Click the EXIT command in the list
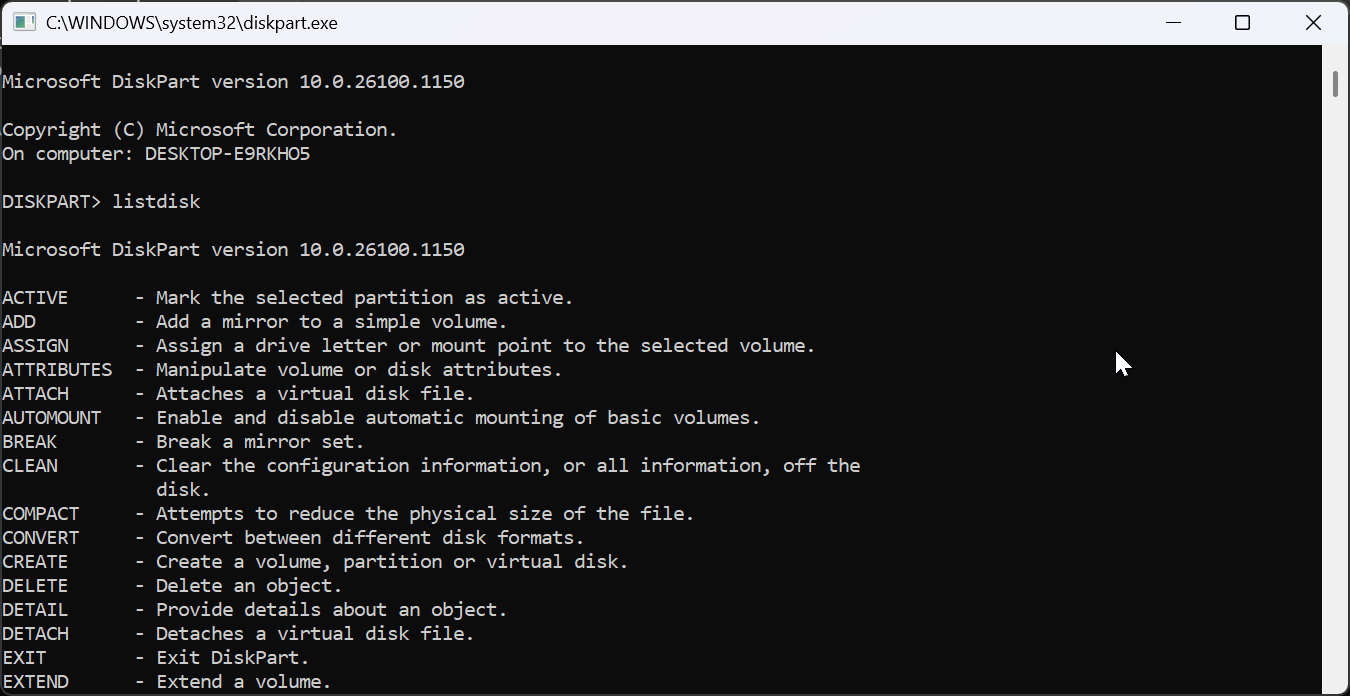The image size is (1350, 696). 24,658
